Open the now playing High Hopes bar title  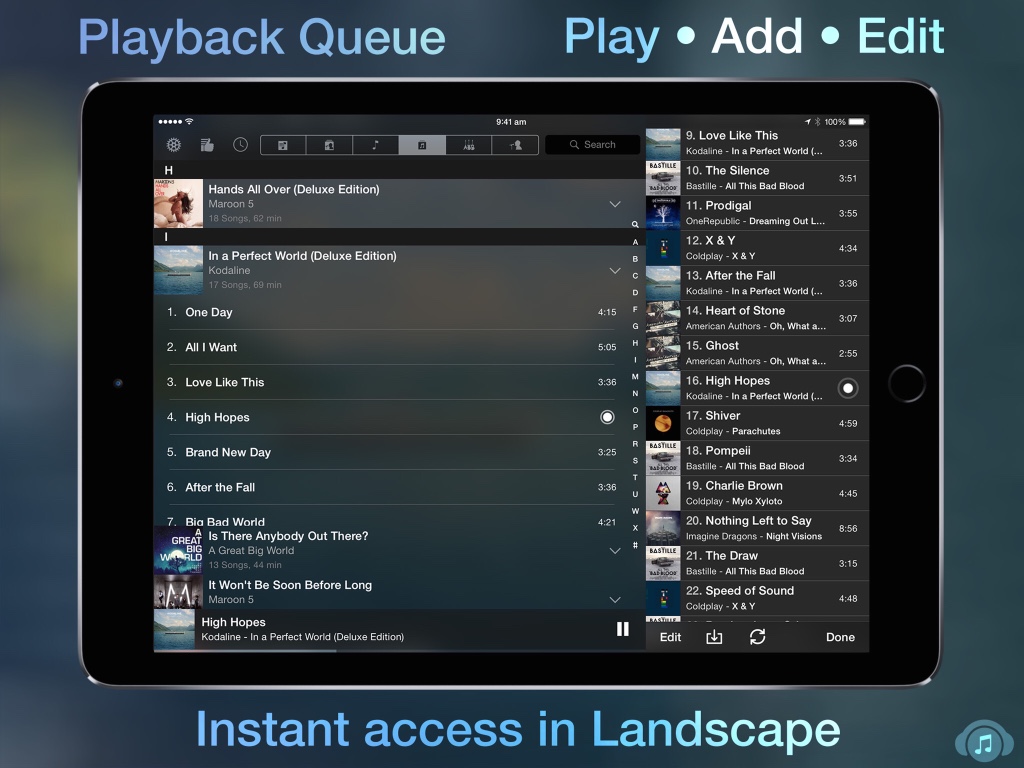233,622
